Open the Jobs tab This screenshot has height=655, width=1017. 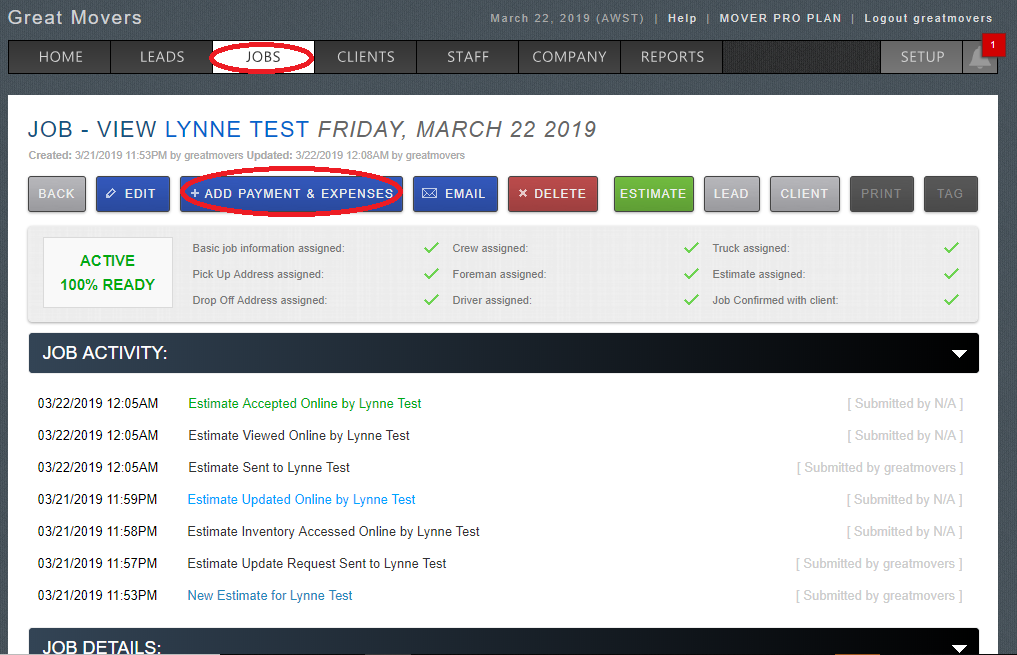[x=263, y=57]
